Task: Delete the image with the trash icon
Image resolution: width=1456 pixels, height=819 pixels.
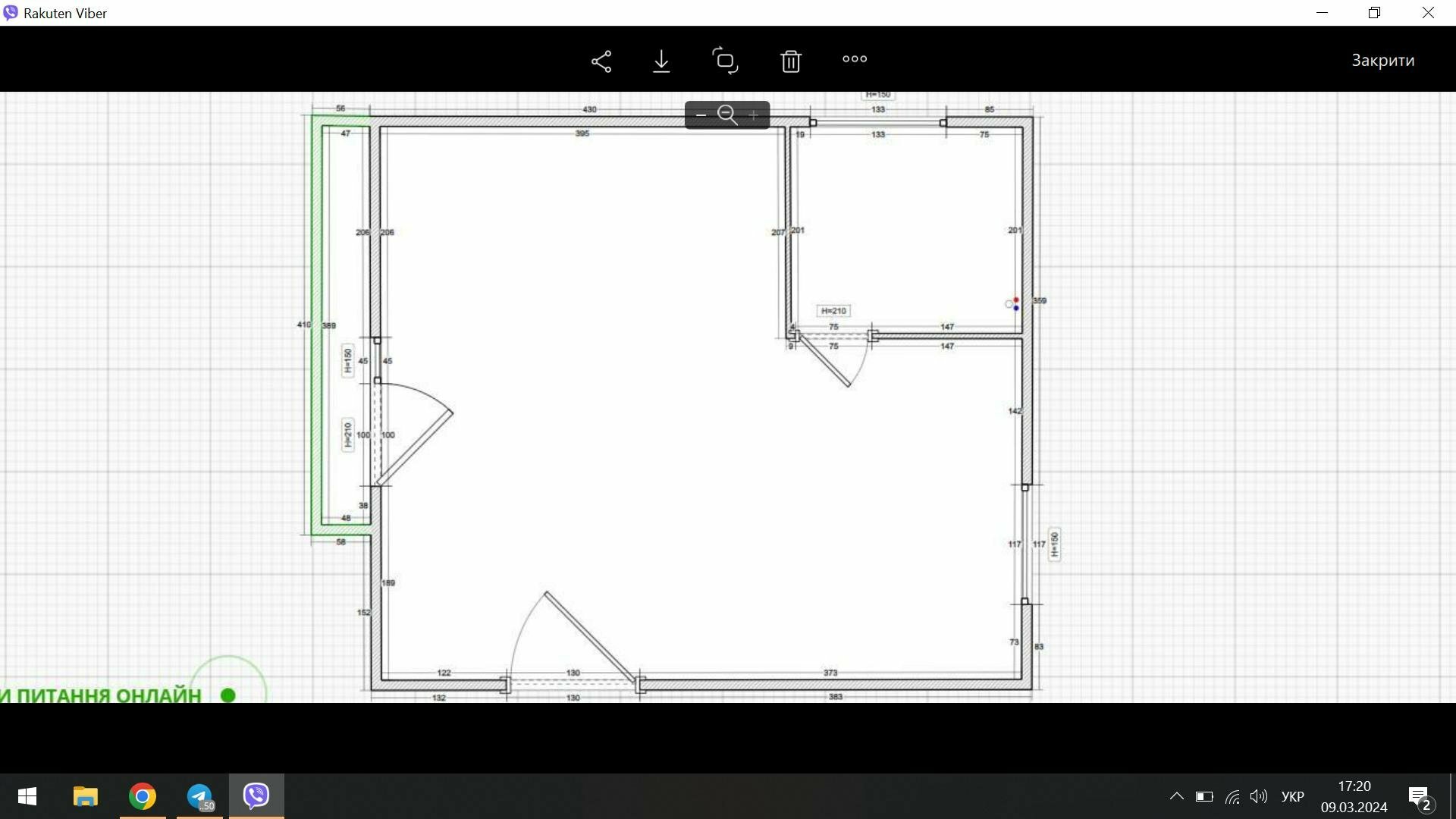Action: pyautogui.click(x=791, y=61)
